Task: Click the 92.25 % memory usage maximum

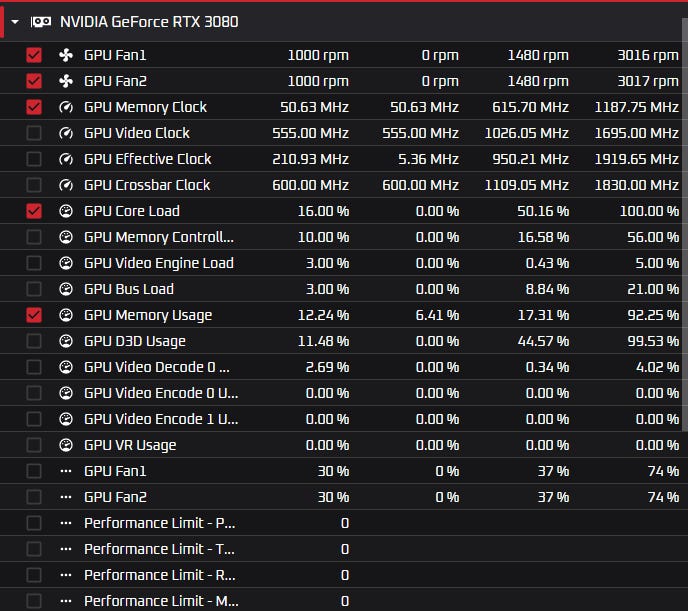Action: 653,315
